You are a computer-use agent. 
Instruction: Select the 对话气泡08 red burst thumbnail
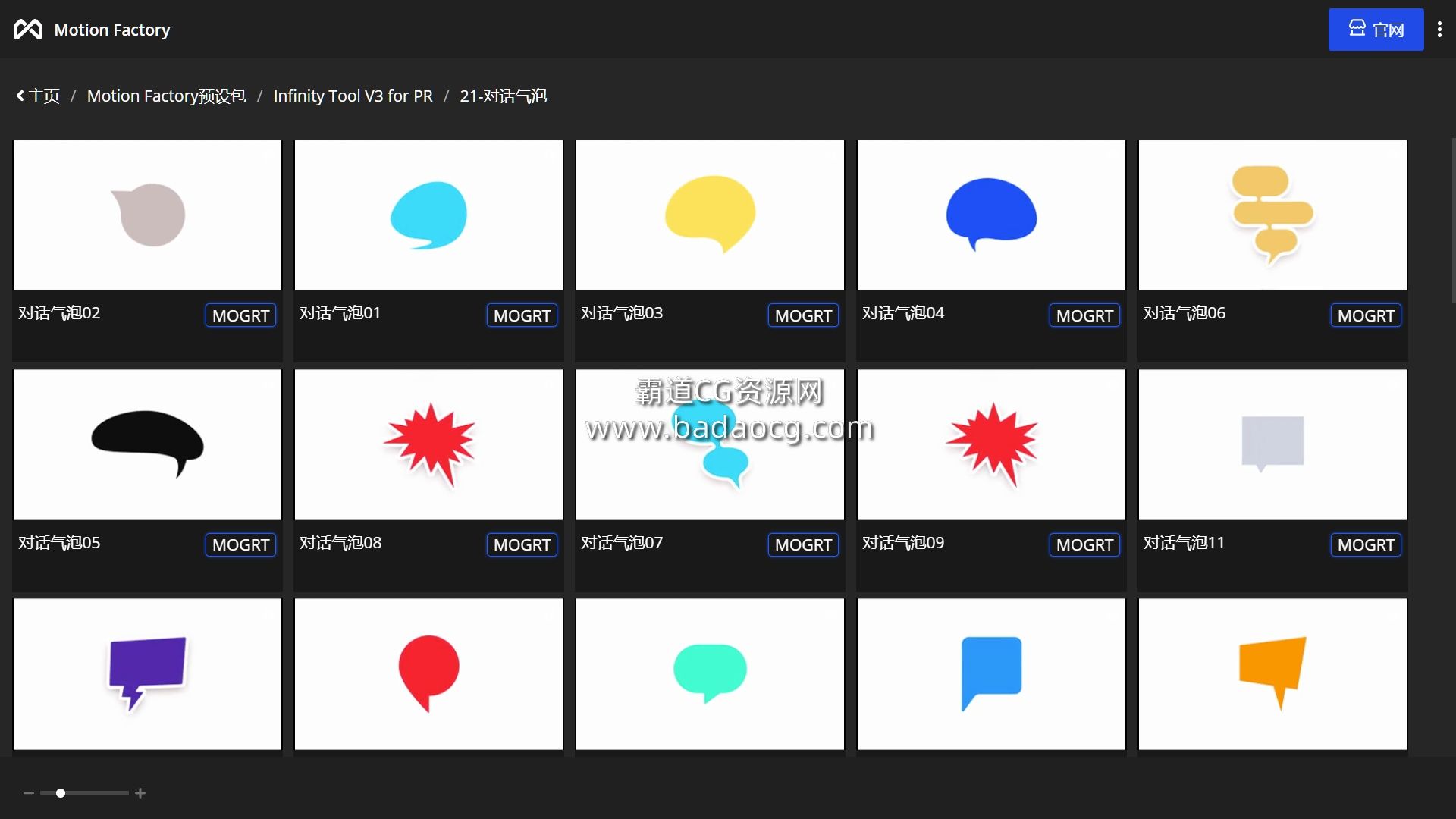(x=428, y=444)
